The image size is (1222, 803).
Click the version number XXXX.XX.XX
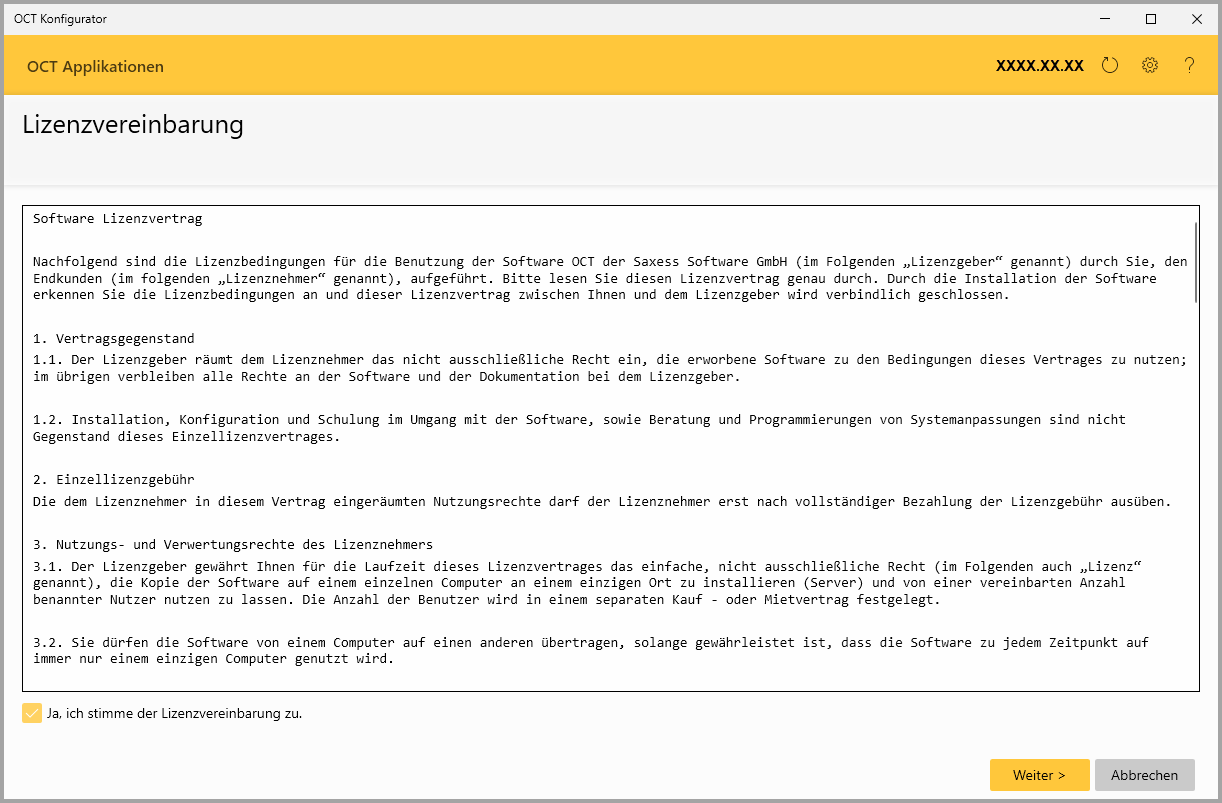click(1039, 67)
